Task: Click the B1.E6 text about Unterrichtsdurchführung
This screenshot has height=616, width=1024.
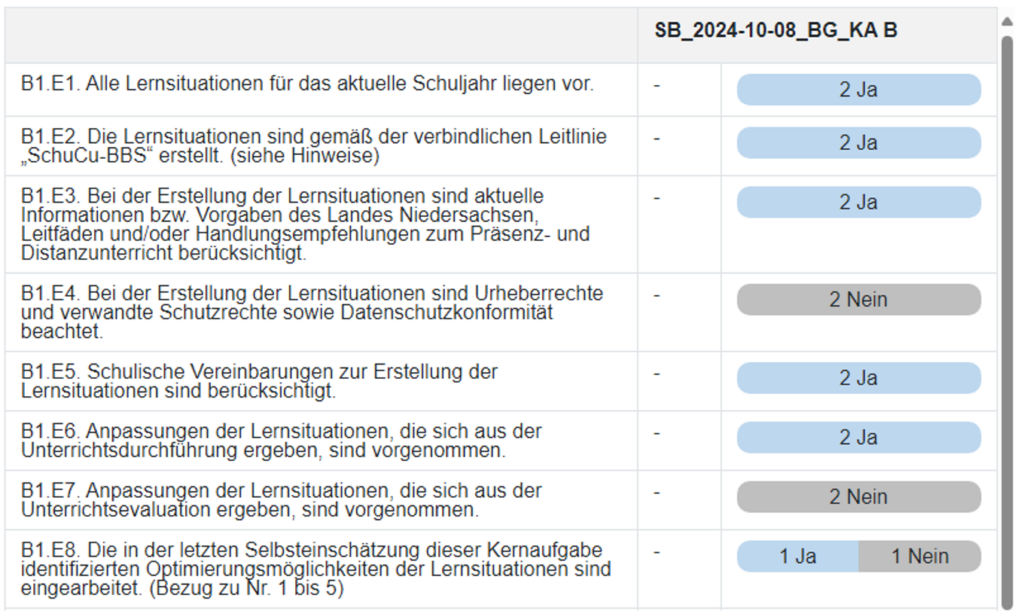Action: 281,440
